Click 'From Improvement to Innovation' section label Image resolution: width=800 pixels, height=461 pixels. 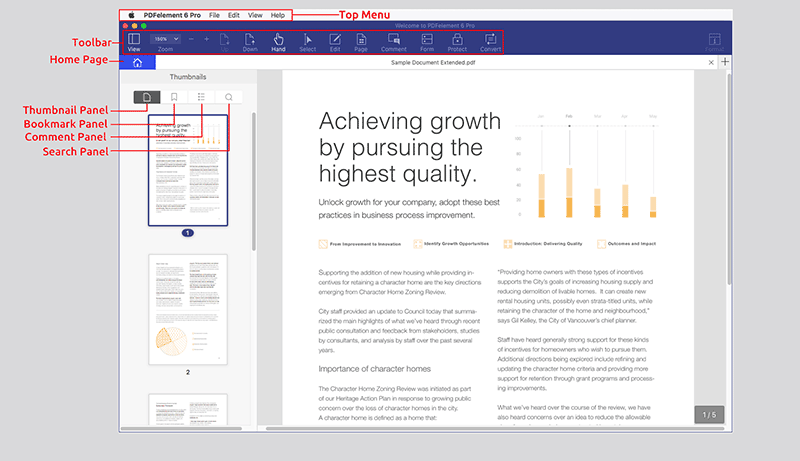pyautogui.click(x=365, y=244)
